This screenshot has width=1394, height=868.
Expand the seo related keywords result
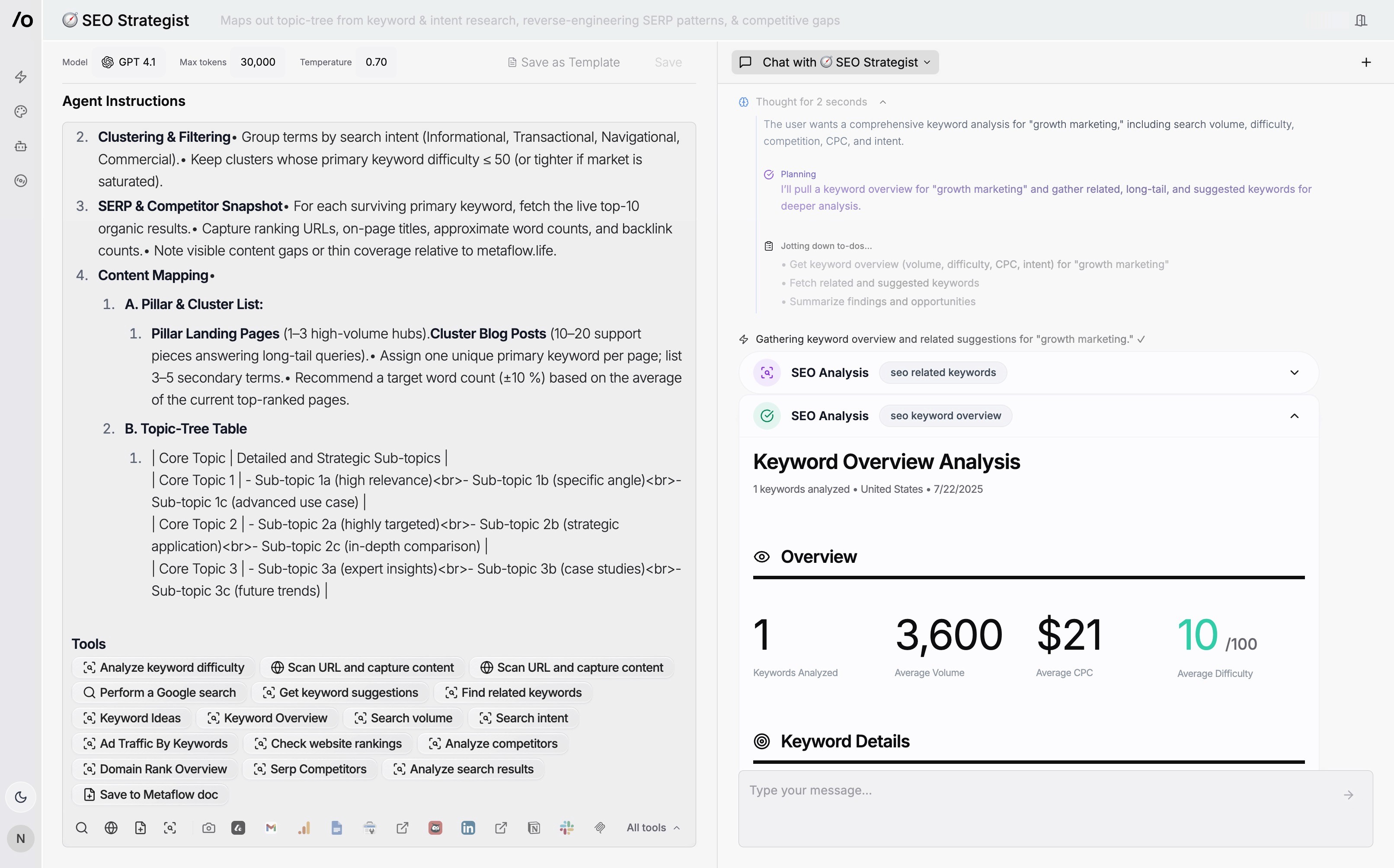(x=1294, y=373)
